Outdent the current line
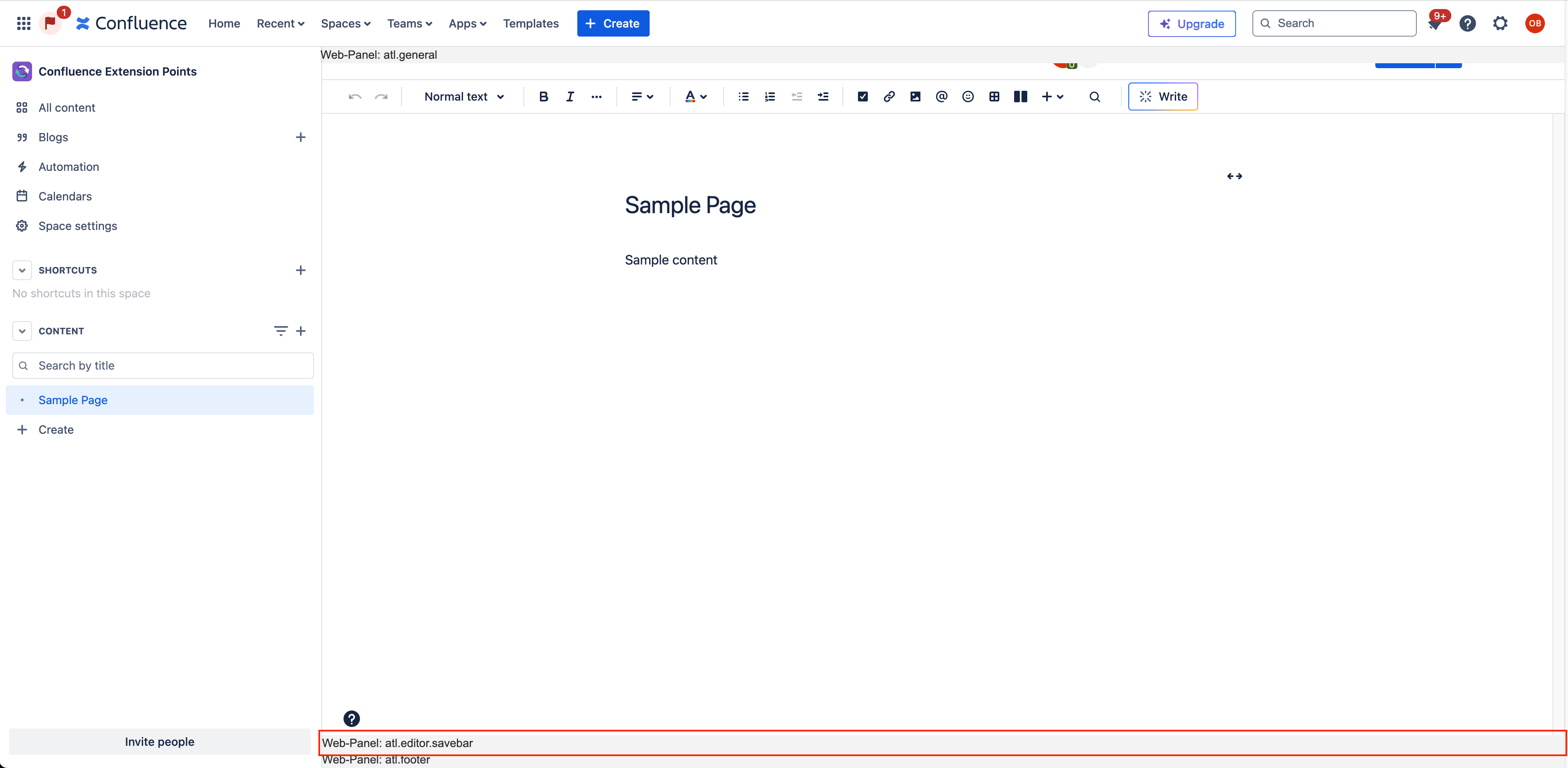 tap(796, 97)
